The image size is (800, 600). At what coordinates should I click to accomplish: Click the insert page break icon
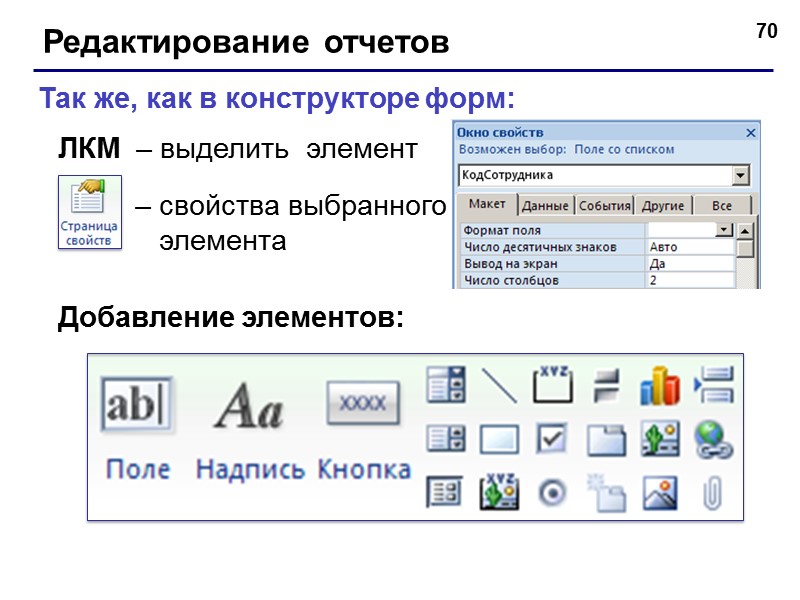click(714, 385)
